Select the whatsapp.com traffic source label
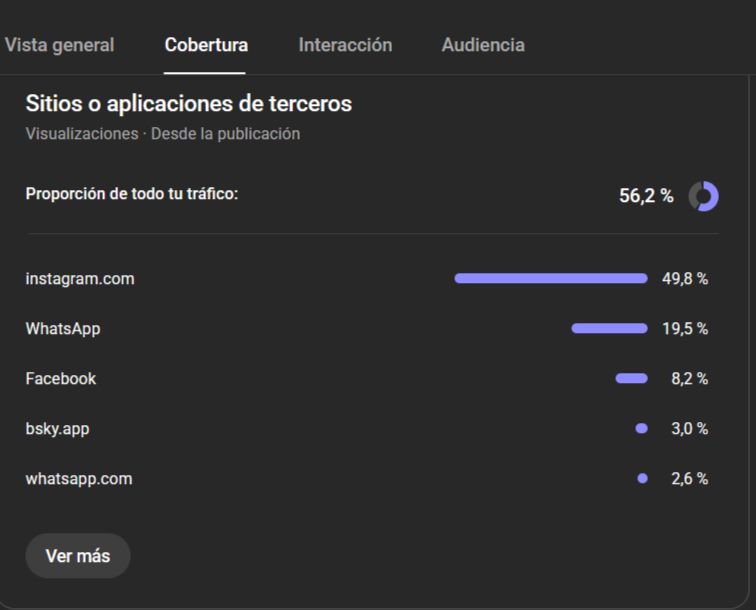Image resolution: width=756 pixels, height=610 pixels. [79, 479]
